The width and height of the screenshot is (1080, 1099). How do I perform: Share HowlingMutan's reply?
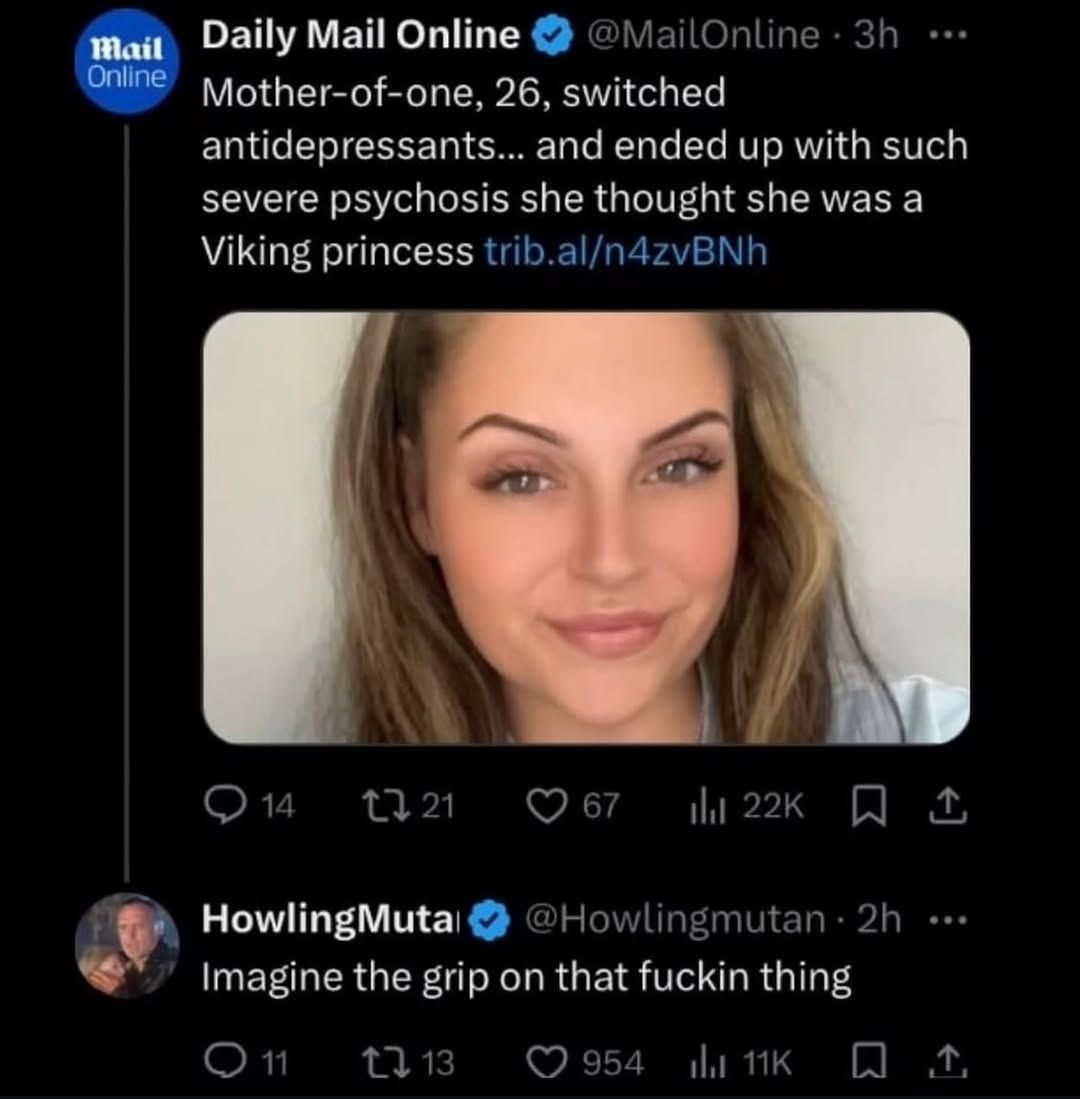(948, 1064)
